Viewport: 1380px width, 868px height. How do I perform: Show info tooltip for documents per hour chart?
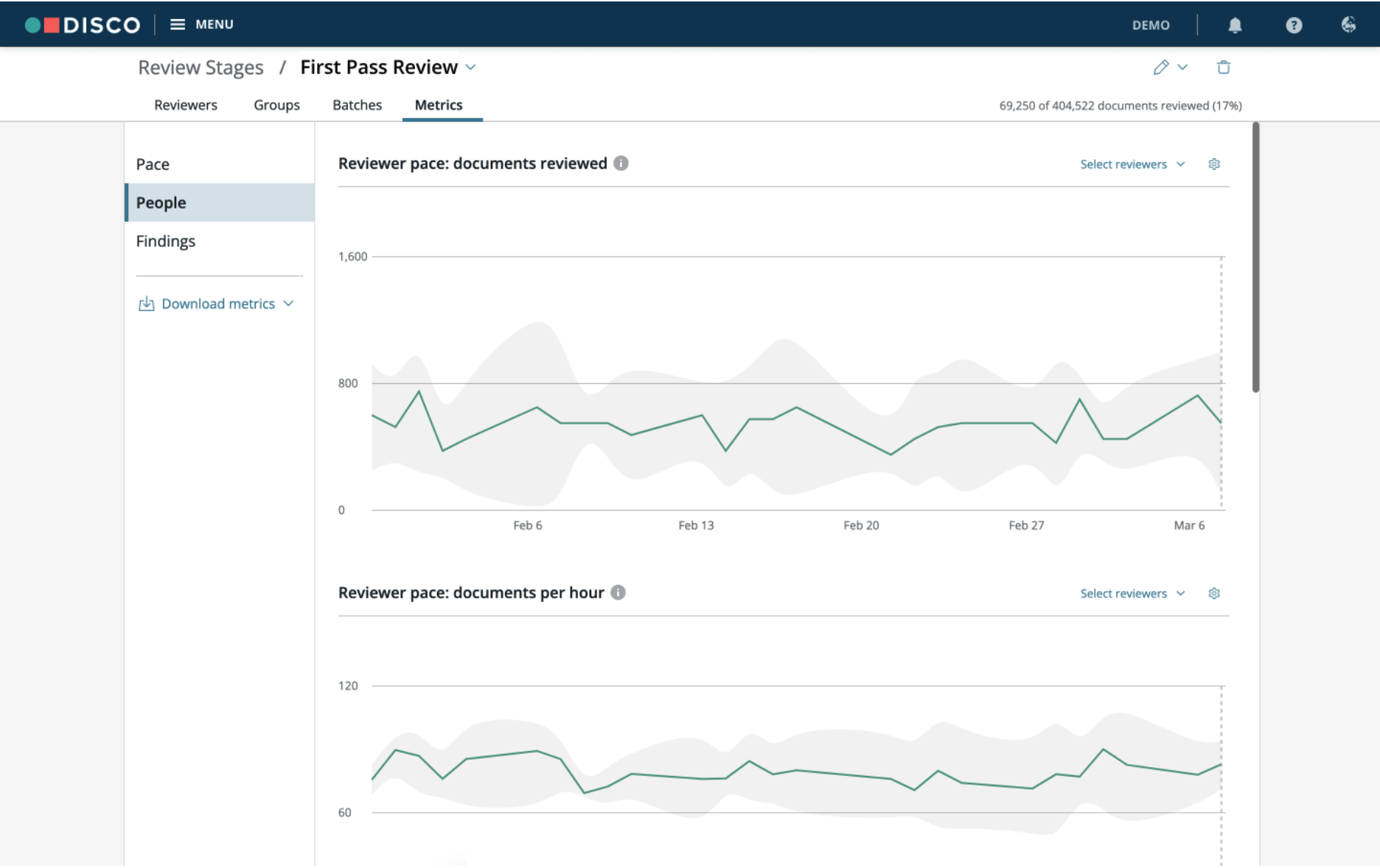point(618,592)
